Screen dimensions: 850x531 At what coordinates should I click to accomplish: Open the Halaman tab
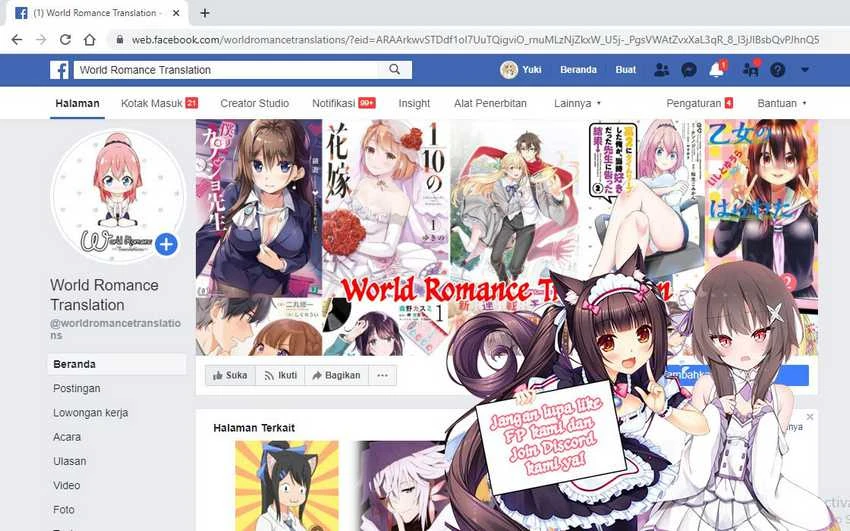(x=78, y=103)
